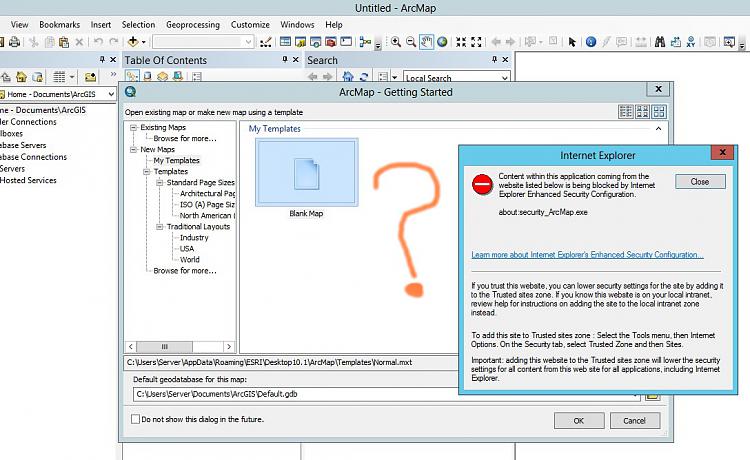
Task: Select the Select Elements arrow tool
Action: [572, 42]
